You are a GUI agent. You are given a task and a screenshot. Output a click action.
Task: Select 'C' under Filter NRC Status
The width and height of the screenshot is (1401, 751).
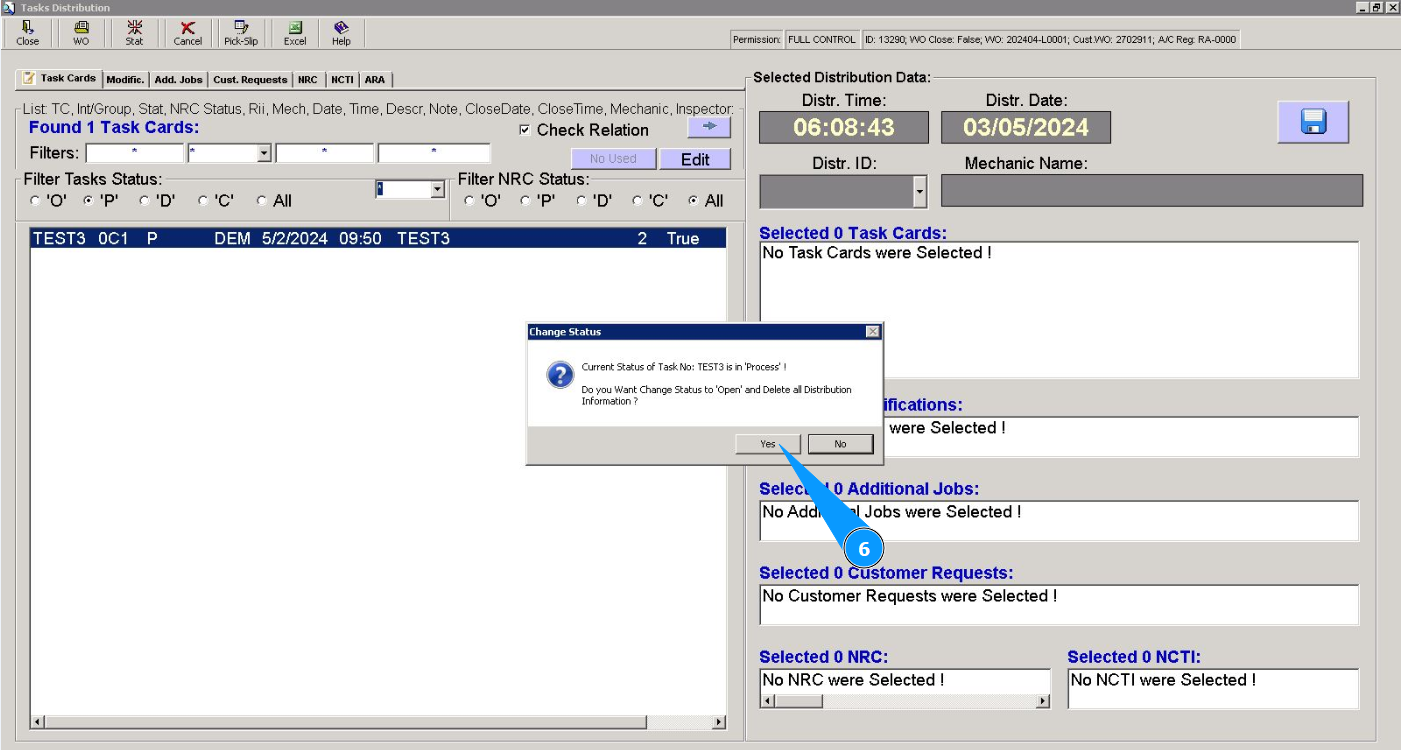(638, 201)
